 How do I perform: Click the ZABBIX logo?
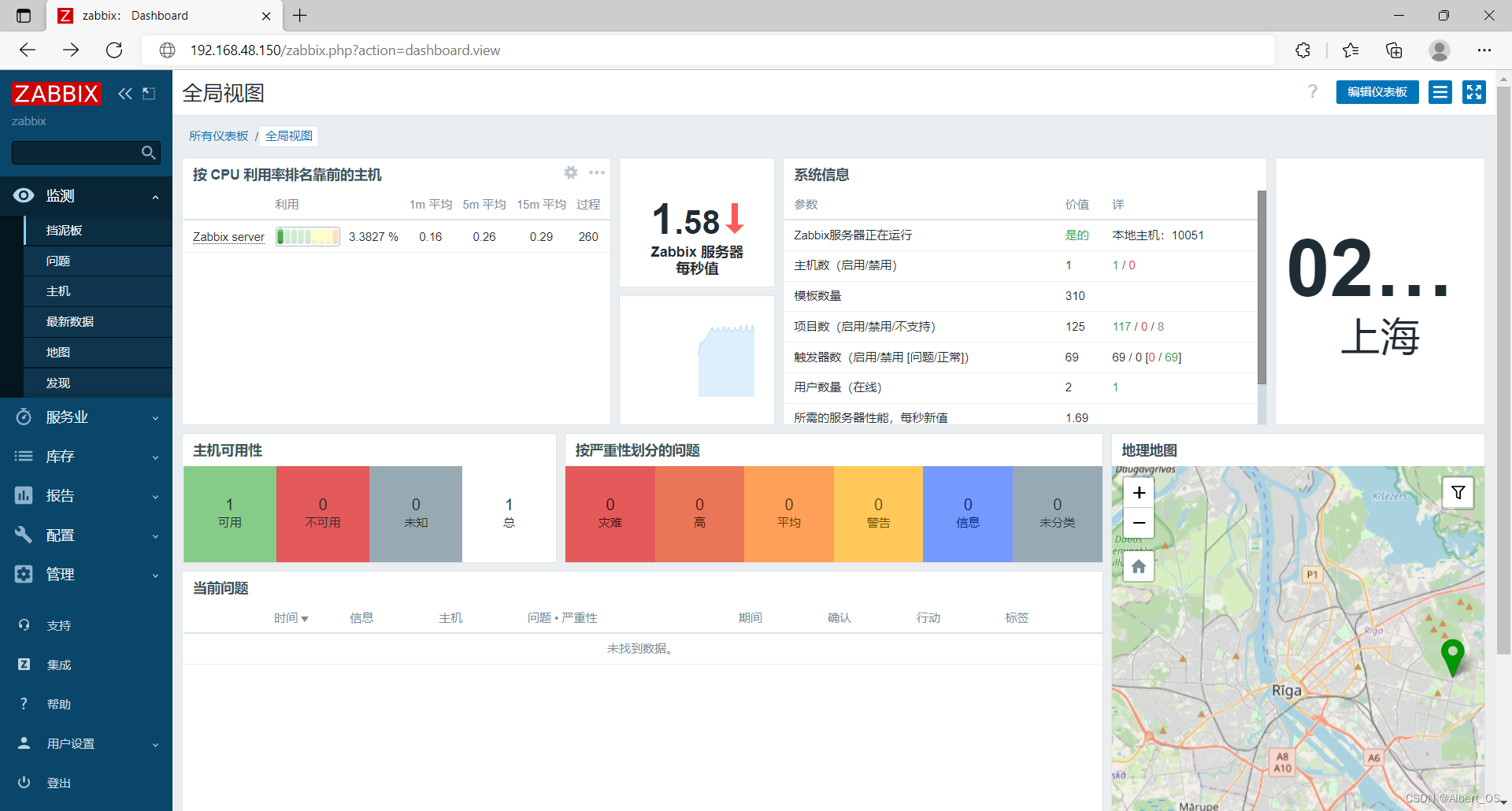(x=57, y=94)
